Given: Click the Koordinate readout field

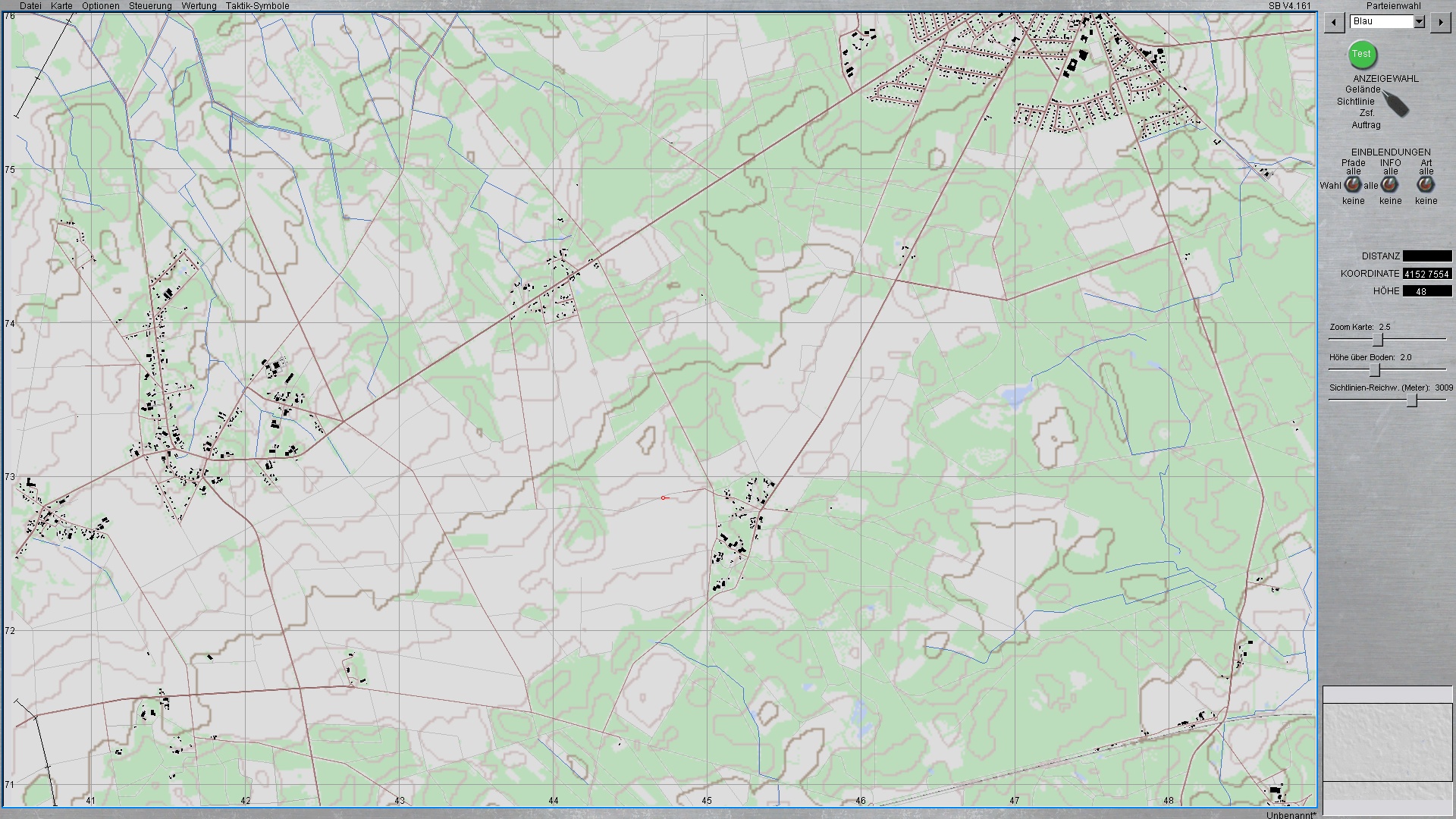Looking at the screenshot, I should coord(1426,274).
